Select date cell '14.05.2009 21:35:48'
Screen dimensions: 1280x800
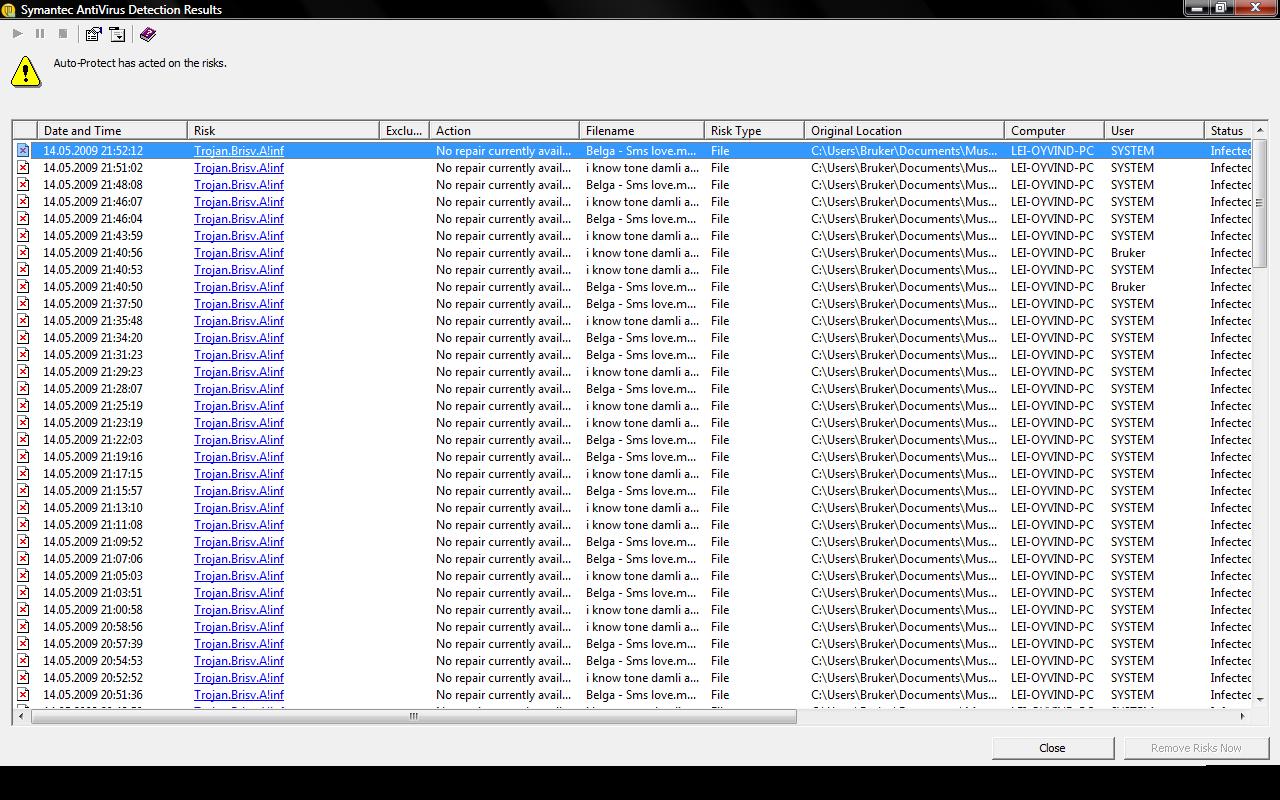coord(93,321)
